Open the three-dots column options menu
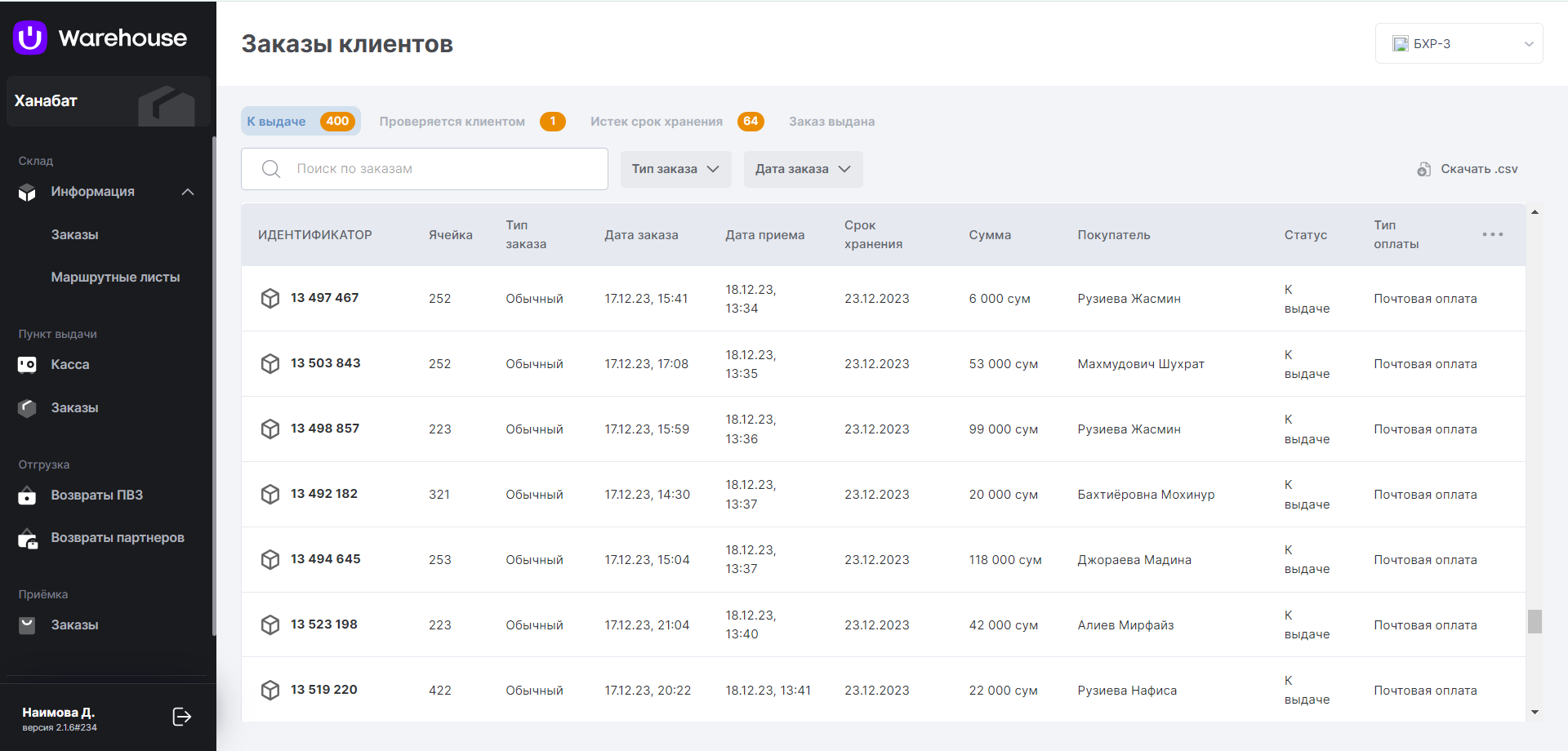Image resolution: width=1568 pixels, height=751 pixels. [1492, 234]
